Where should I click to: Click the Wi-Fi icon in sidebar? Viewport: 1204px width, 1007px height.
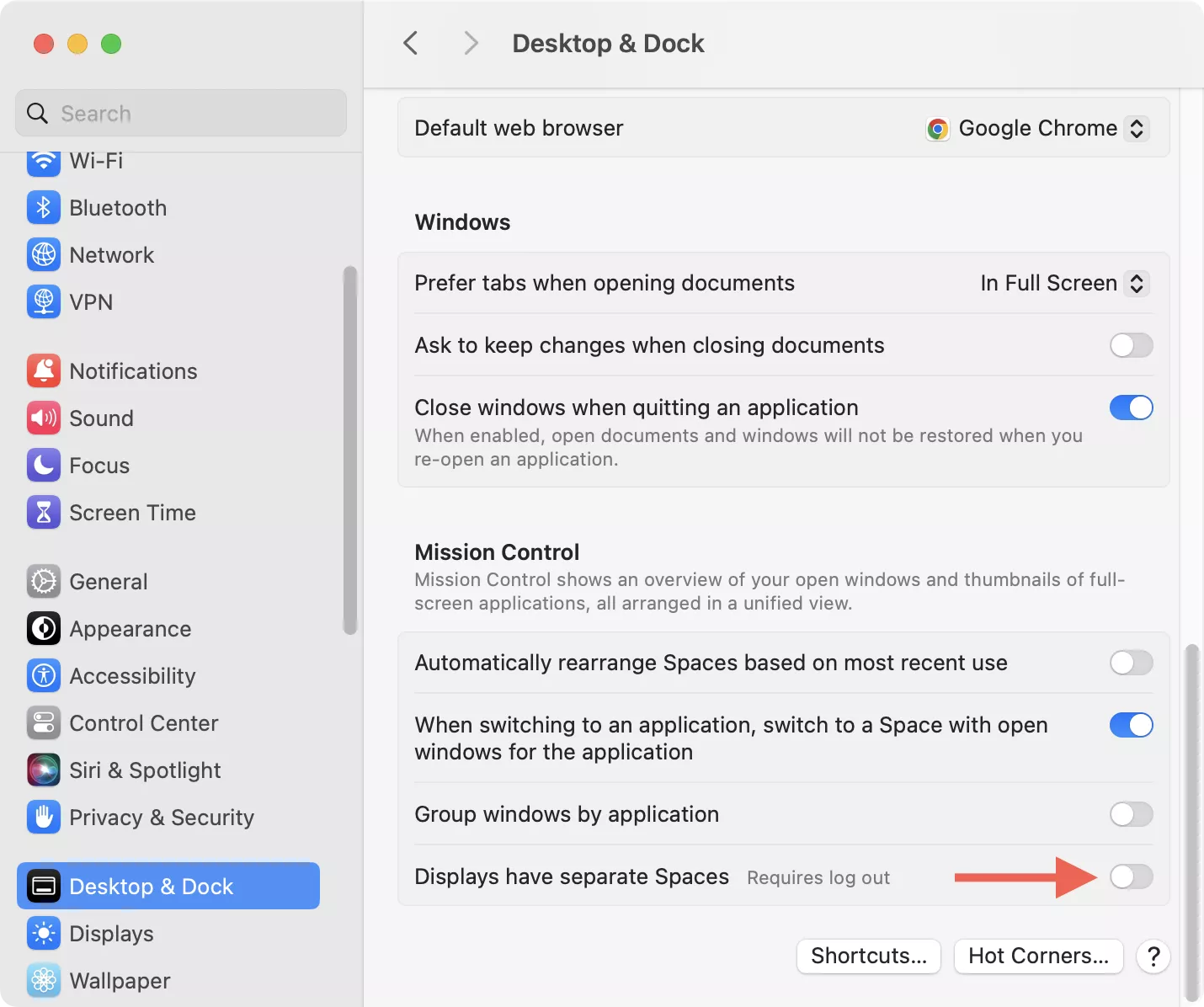[x=44, y=162]
